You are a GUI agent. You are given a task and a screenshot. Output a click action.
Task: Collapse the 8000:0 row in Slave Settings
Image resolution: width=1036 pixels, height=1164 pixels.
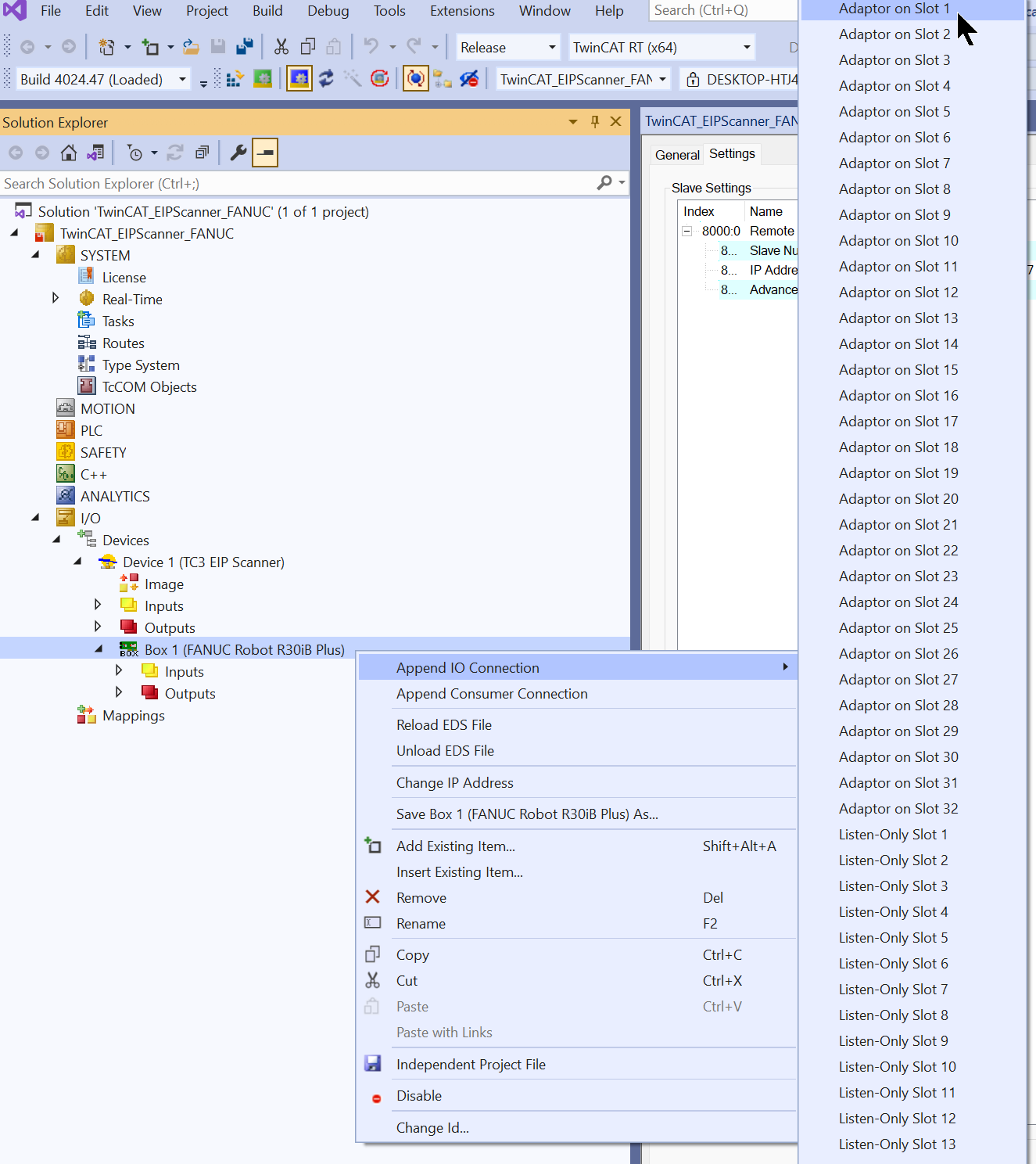click(x=686, y=231)
